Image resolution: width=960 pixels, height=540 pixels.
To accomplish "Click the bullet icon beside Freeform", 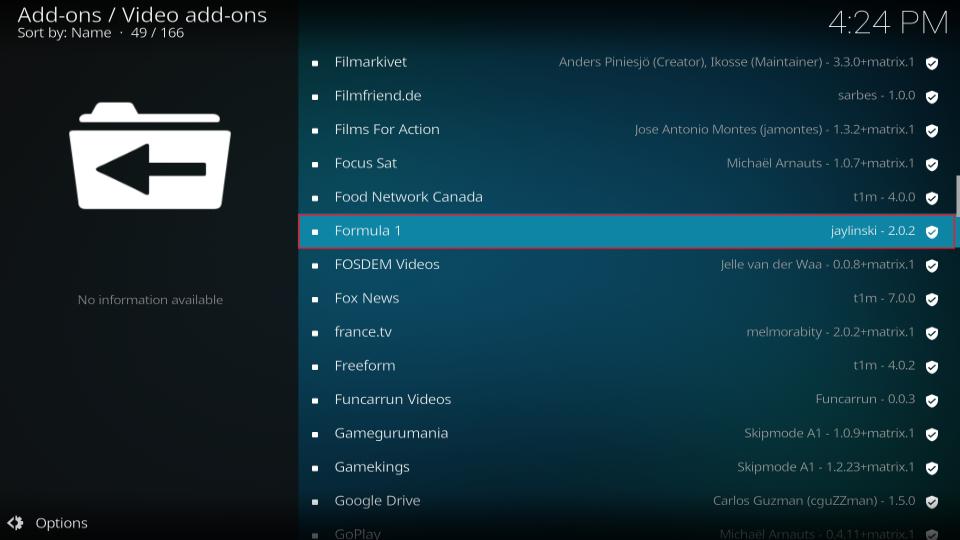I will tap(315, 366).
